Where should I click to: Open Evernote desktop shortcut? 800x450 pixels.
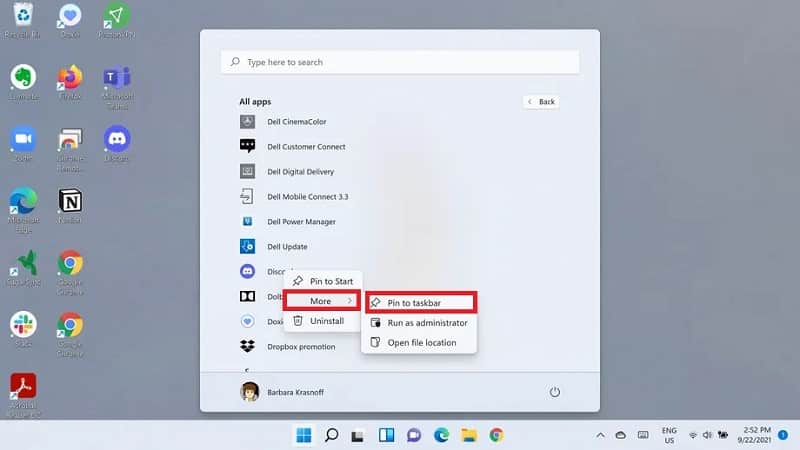[23, 82]
